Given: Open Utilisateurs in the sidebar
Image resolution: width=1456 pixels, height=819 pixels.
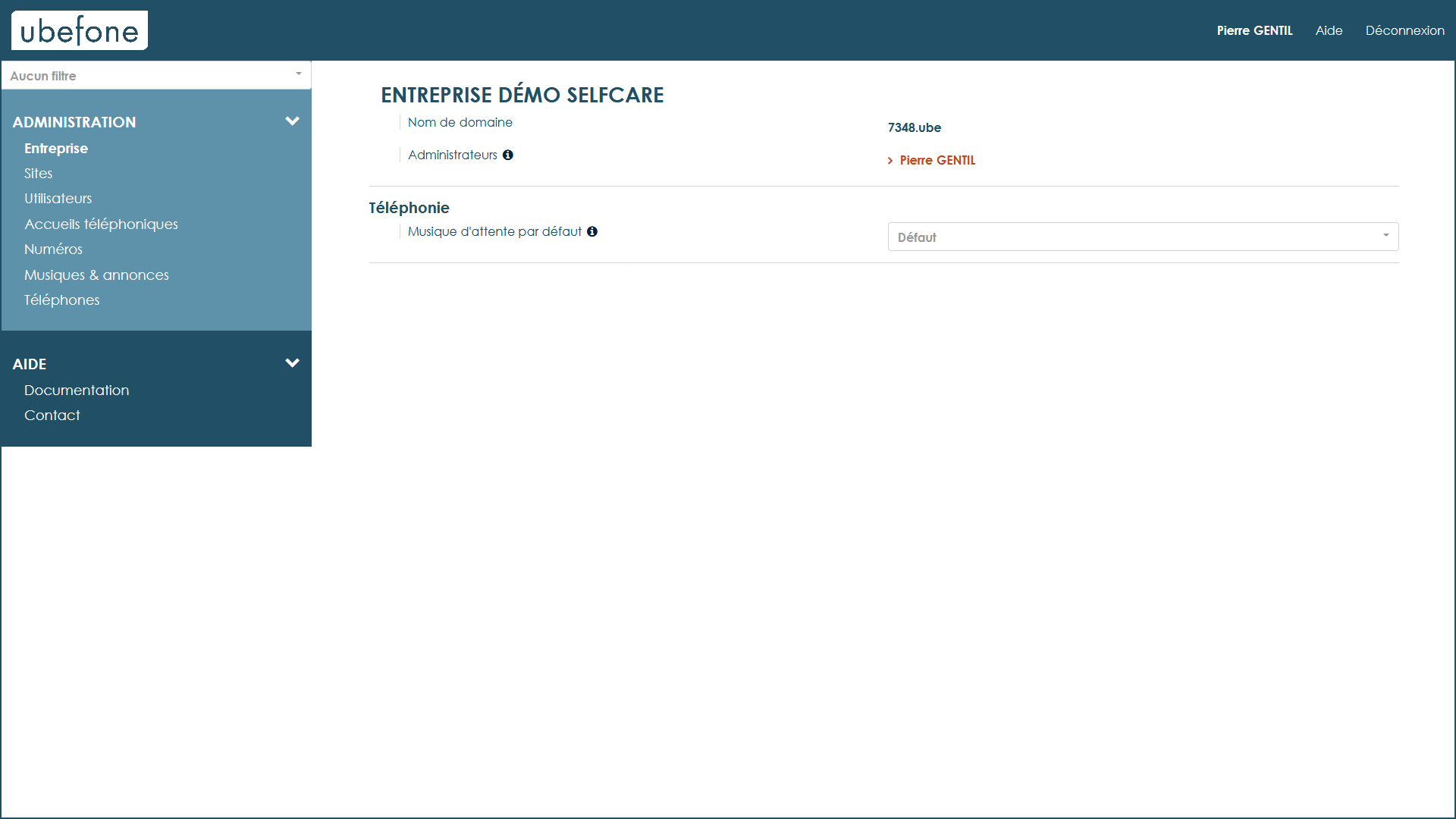Looking at the screenshot, I should coord(58,199).
